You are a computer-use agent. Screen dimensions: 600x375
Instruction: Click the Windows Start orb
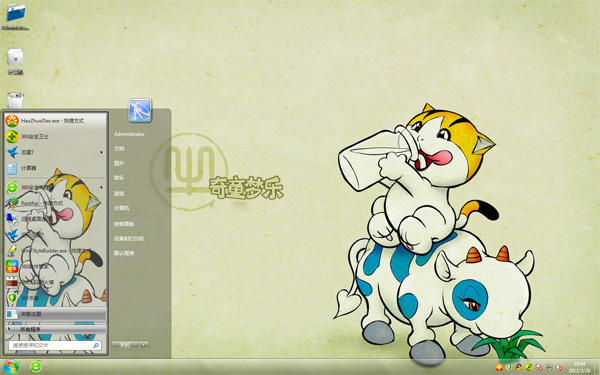(x=11, y=367)
